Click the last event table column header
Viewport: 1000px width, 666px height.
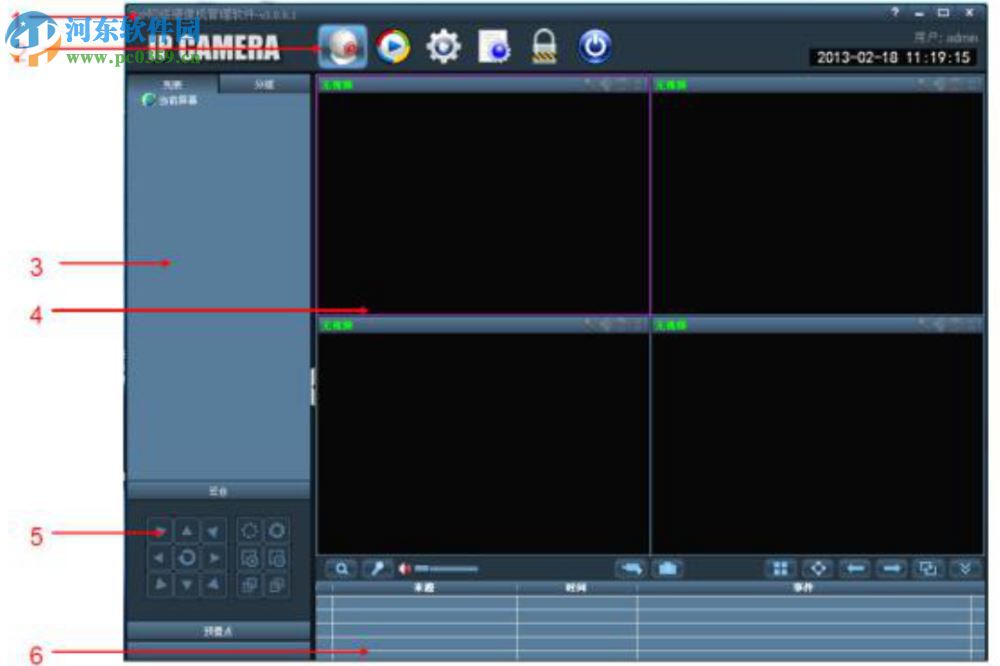804,588
